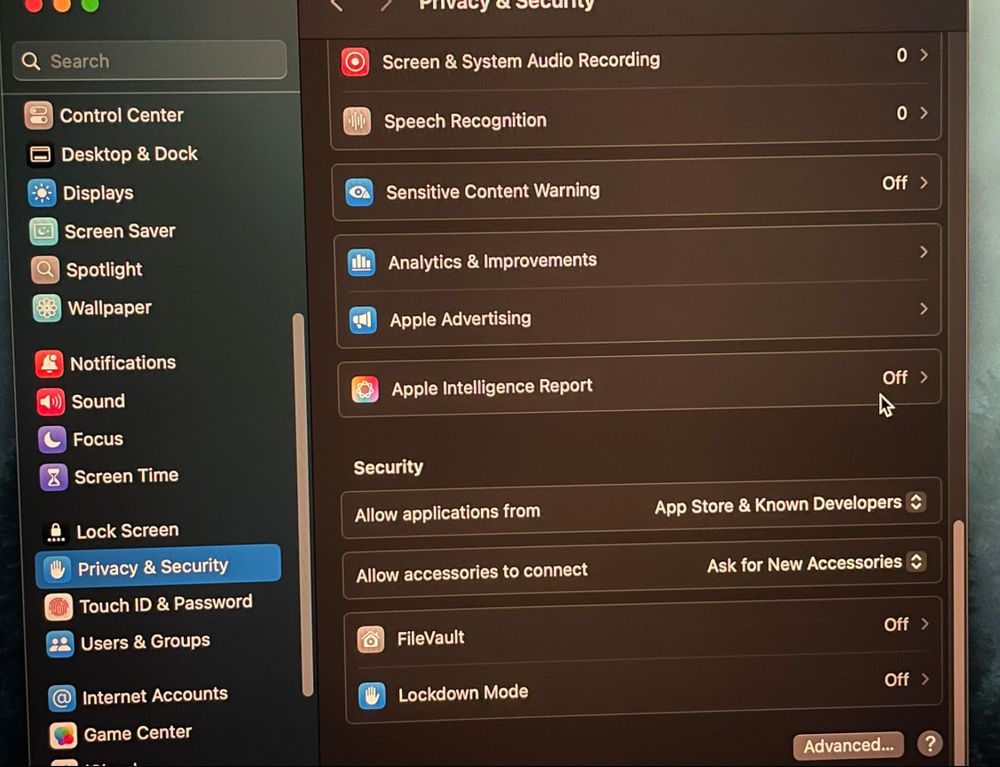Click the Off value beside FileVault
This screenshot has height=767, width=1000.
pyautogui.click(x=896, y=624)
